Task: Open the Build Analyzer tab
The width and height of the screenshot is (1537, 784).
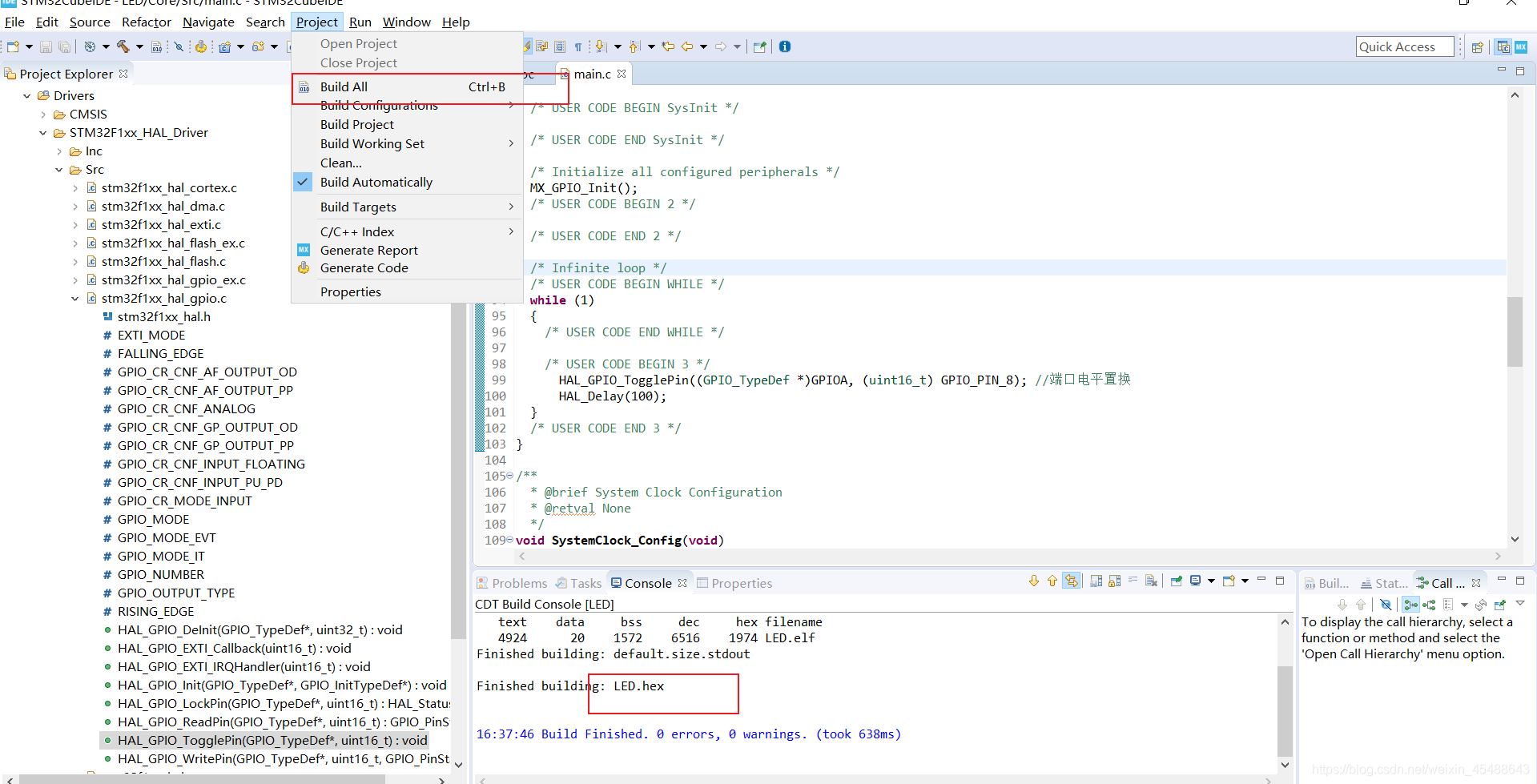Action: (x=1327, y=583)
